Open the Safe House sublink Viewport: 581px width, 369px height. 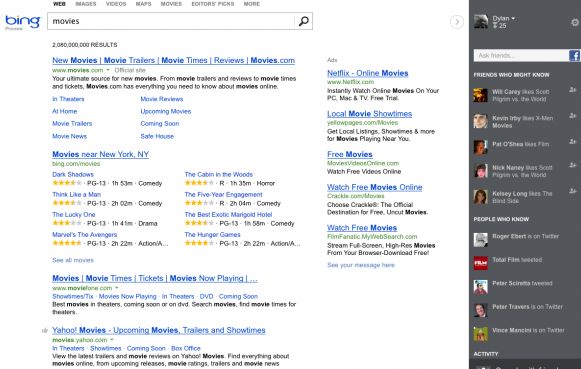click(x=157, y=136)
